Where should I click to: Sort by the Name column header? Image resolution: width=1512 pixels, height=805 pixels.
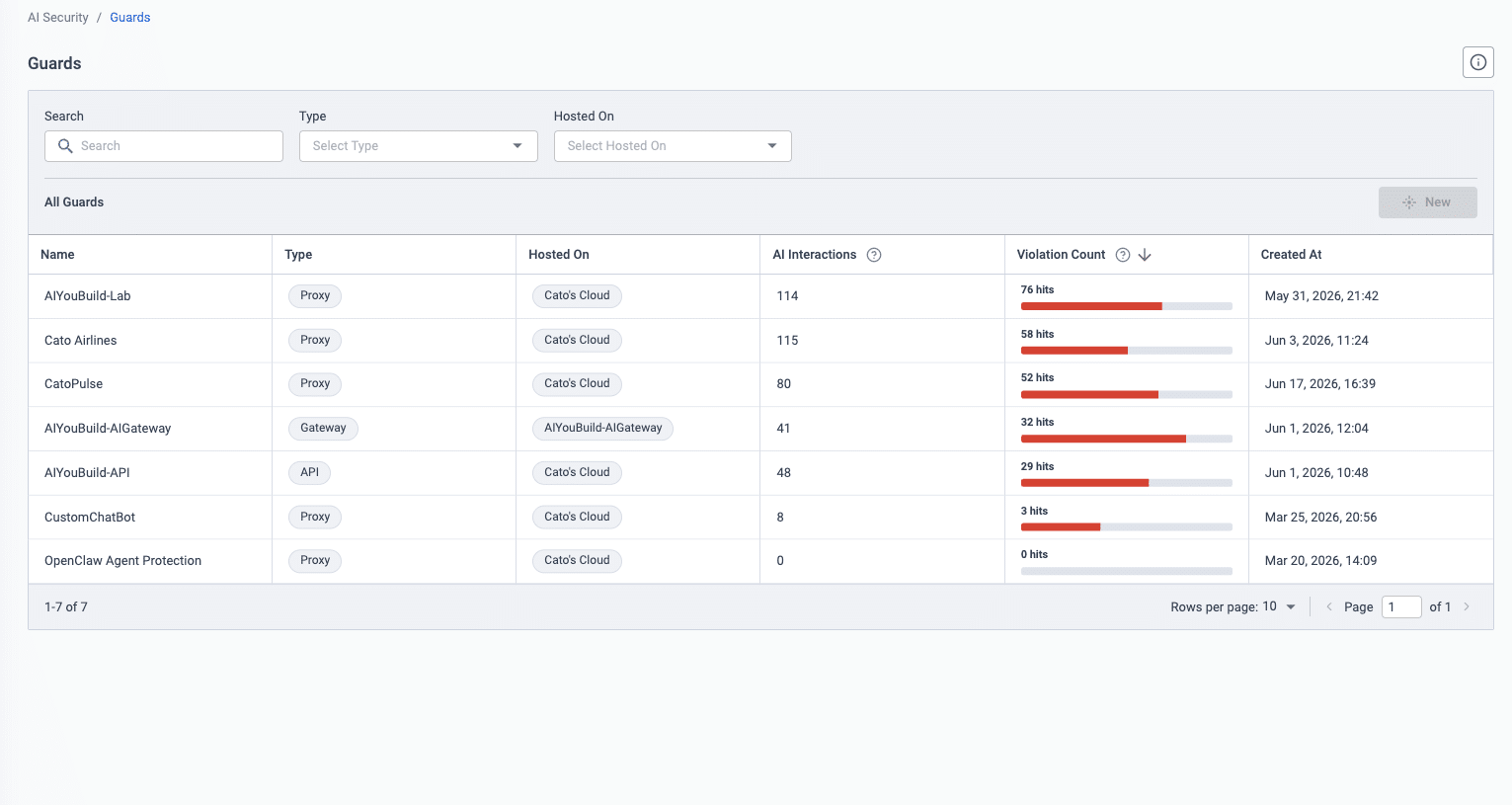[57, 255]
